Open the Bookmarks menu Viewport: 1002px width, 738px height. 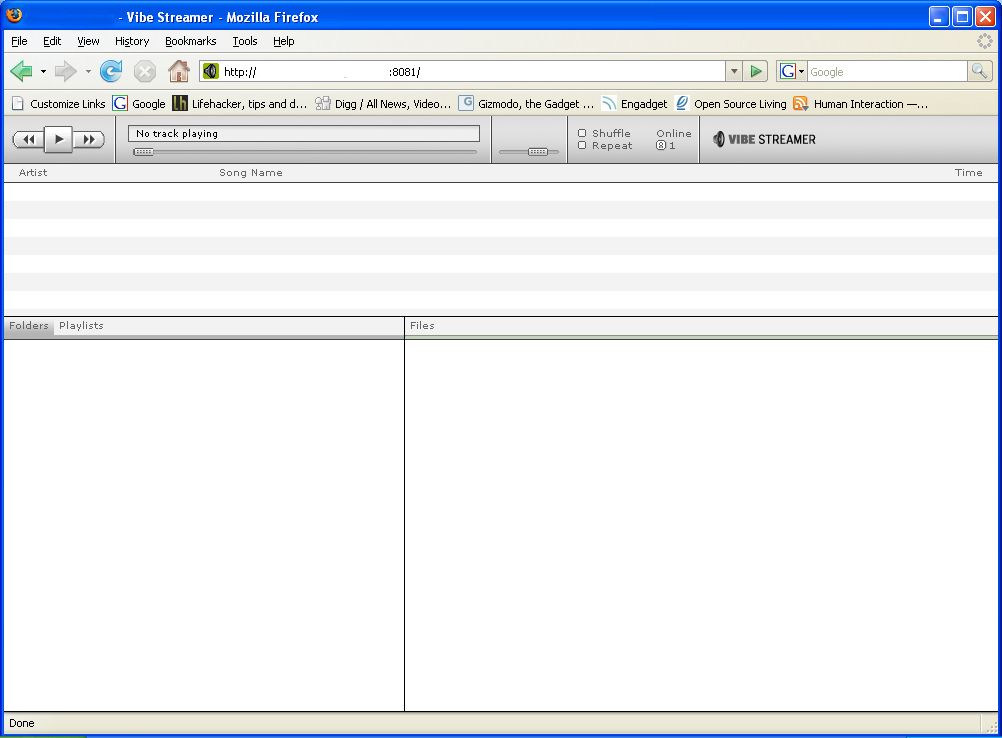tap(190, 41)
